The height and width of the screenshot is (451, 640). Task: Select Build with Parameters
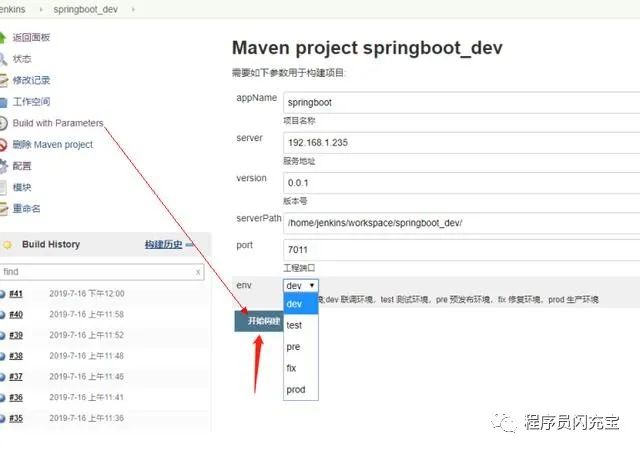pos(58,123)
